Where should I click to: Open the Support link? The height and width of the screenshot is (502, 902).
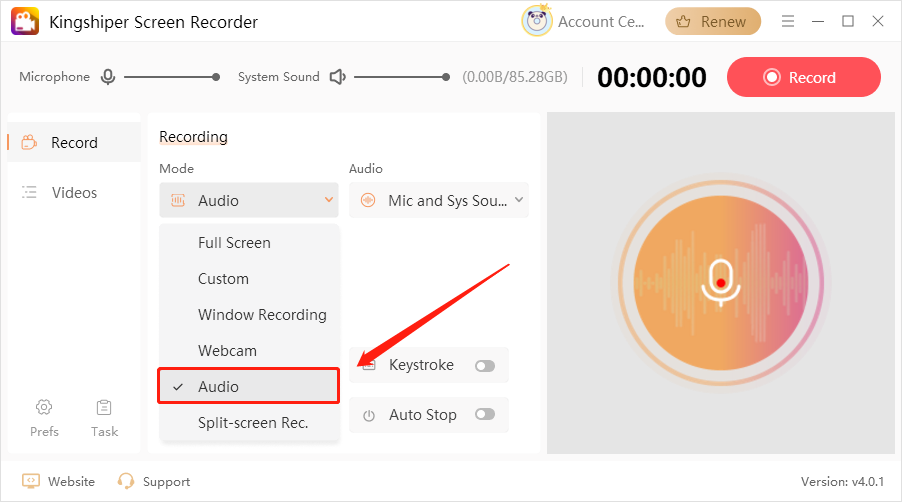[166, 482]
